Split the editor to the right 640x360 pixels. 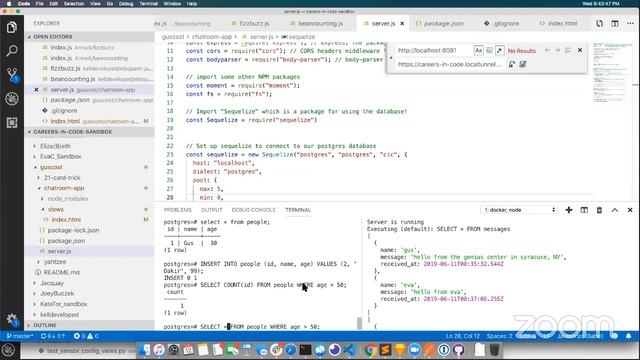pos(615,24)
